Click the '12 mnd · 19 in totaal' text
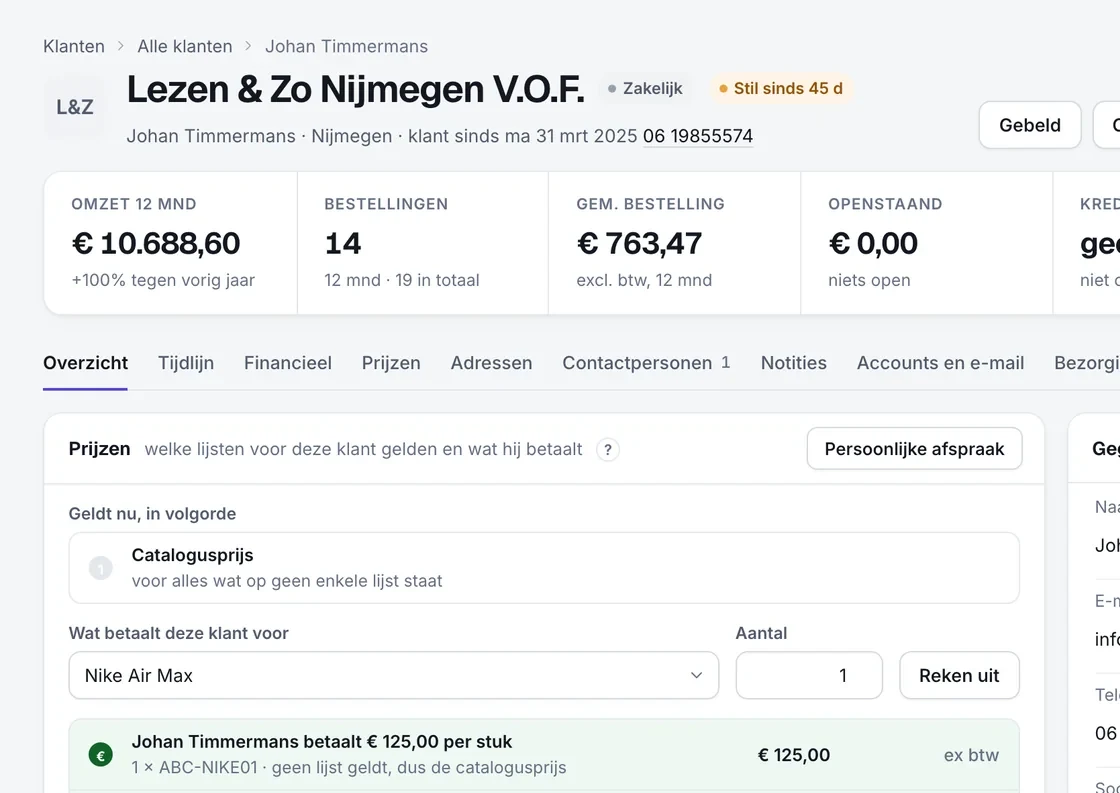This screenshot has width=1120, height=793. pos(401,280)
